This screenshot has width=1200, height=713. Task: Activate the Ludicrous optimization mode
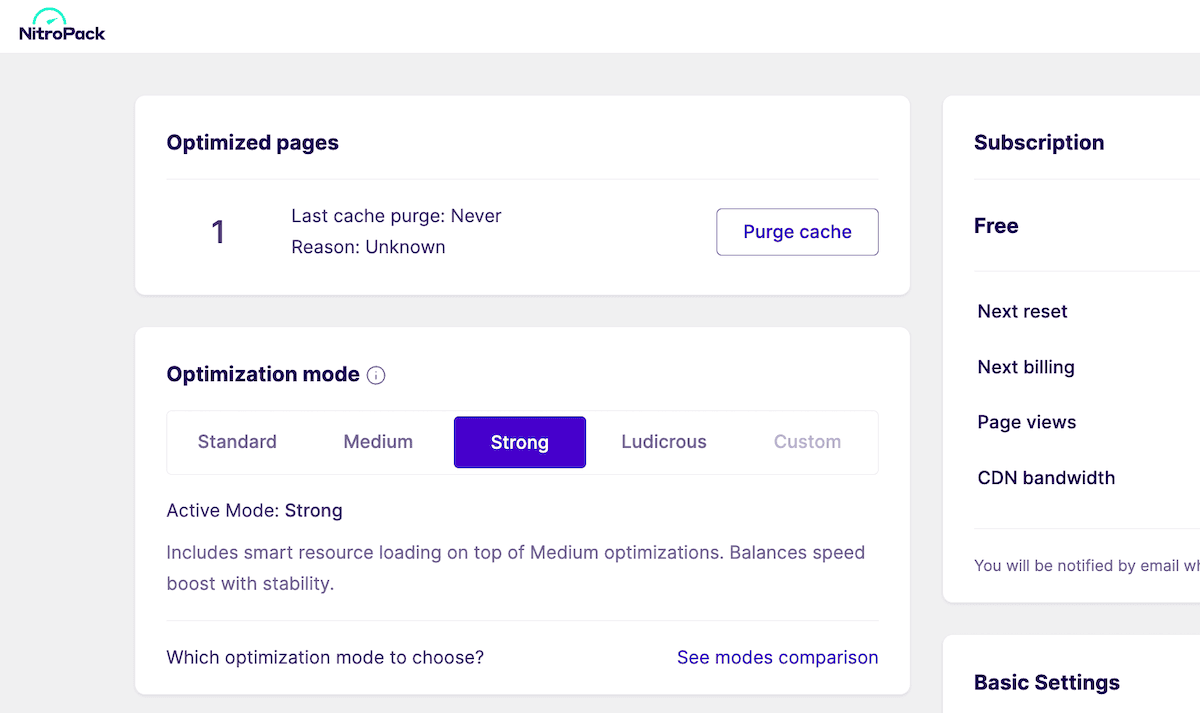coord(664,442)
